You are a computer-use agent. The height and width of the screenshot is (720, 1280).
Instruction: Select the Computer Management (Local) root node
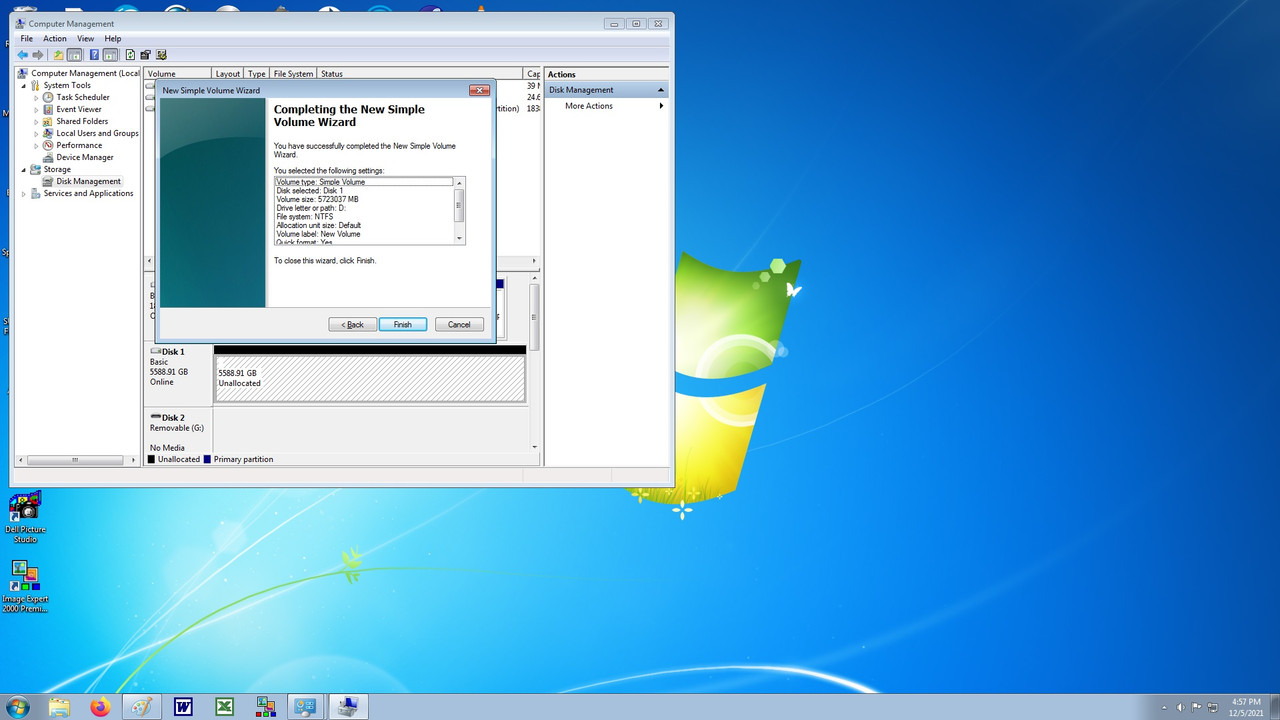pos(85,73)
